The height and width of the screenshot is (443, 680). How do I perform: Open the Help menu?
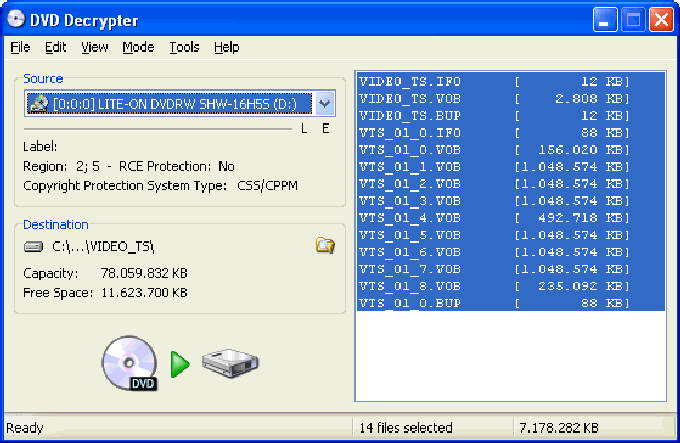click(226, 47)
